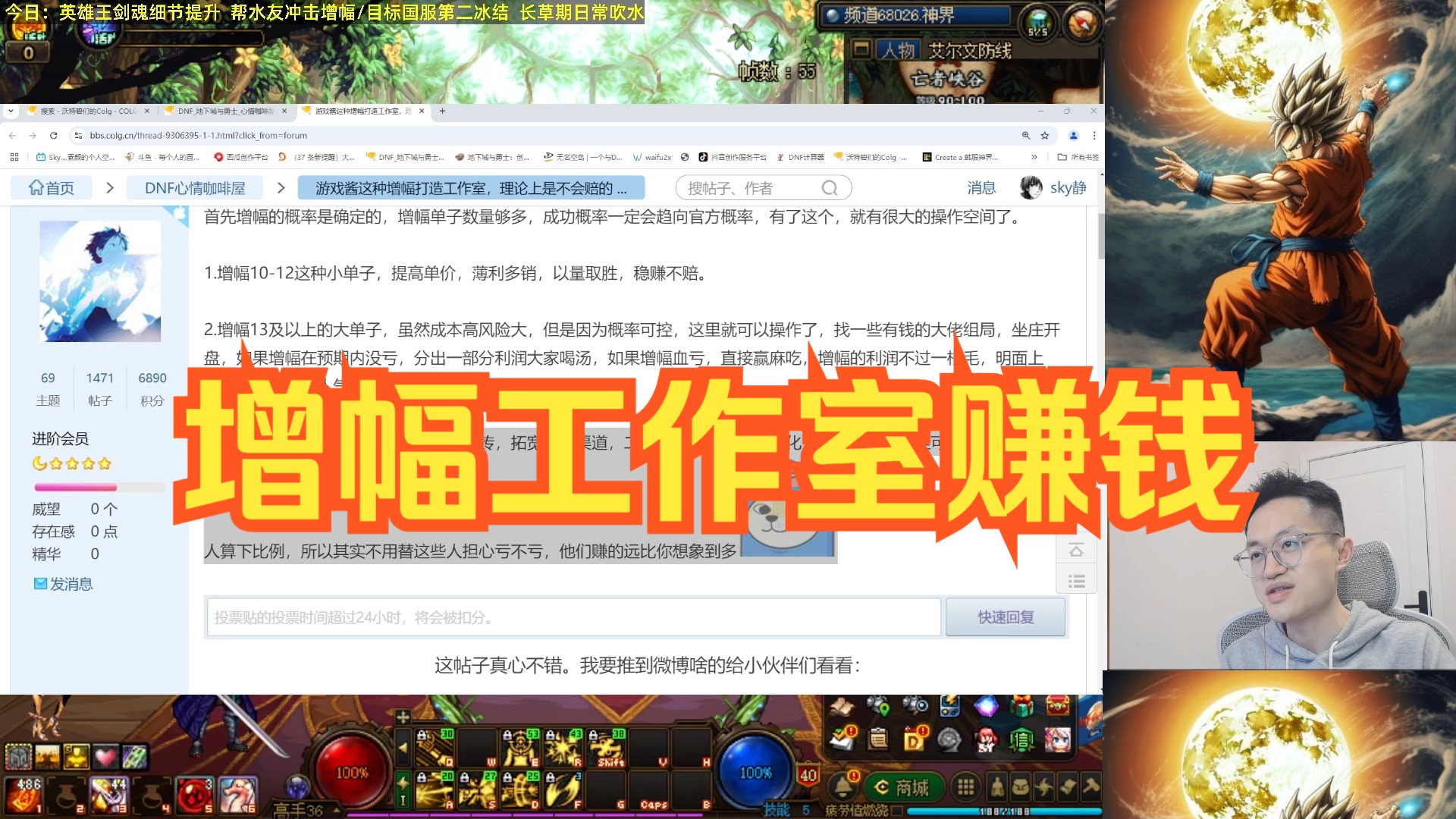The width and height of the screenshot is (1456, 819).
Task: Open the mail icon with checkmark alert
Action: click(843, 739)
